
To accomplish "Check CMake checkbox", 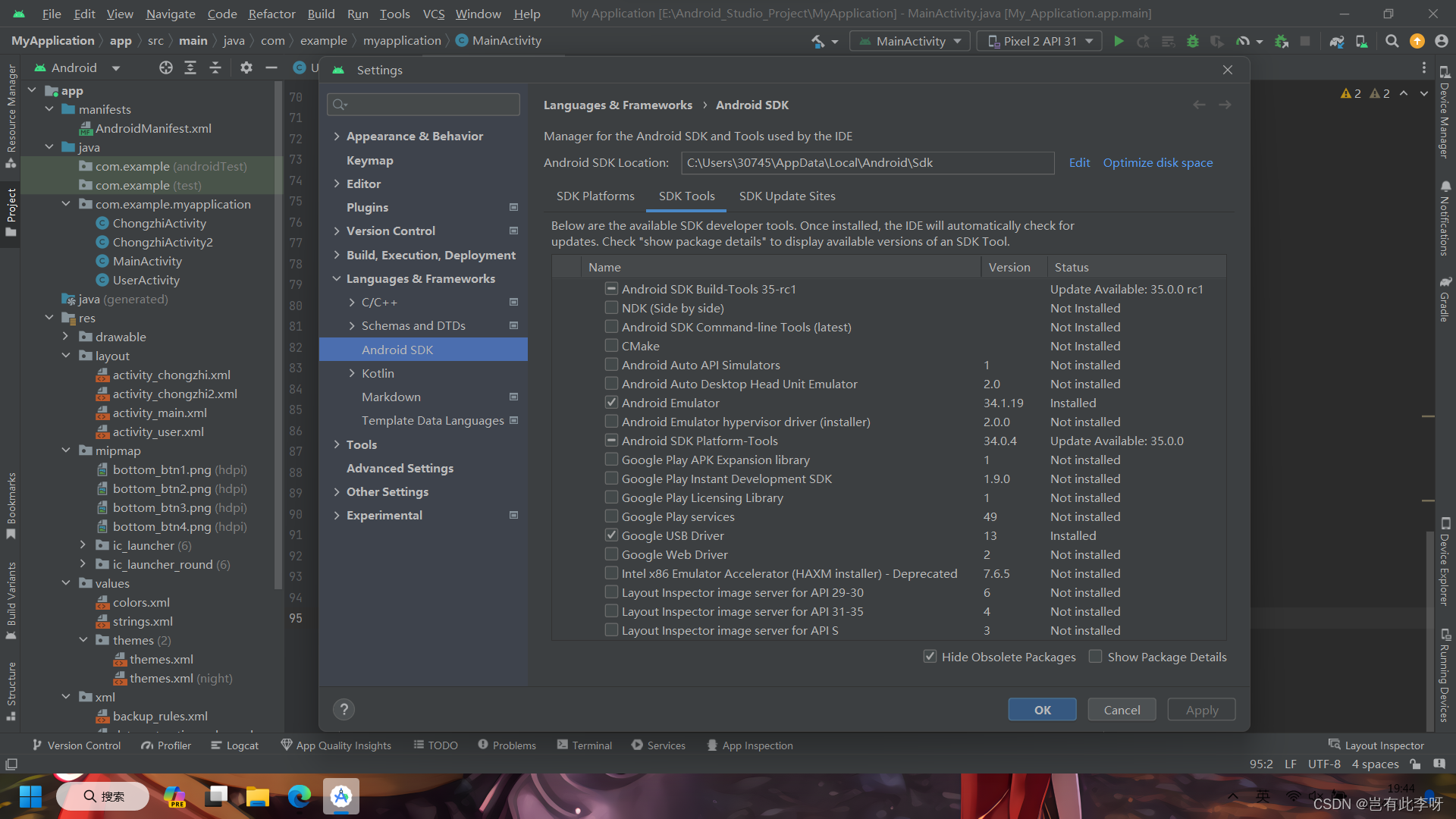I will click(x=611, y=346).
